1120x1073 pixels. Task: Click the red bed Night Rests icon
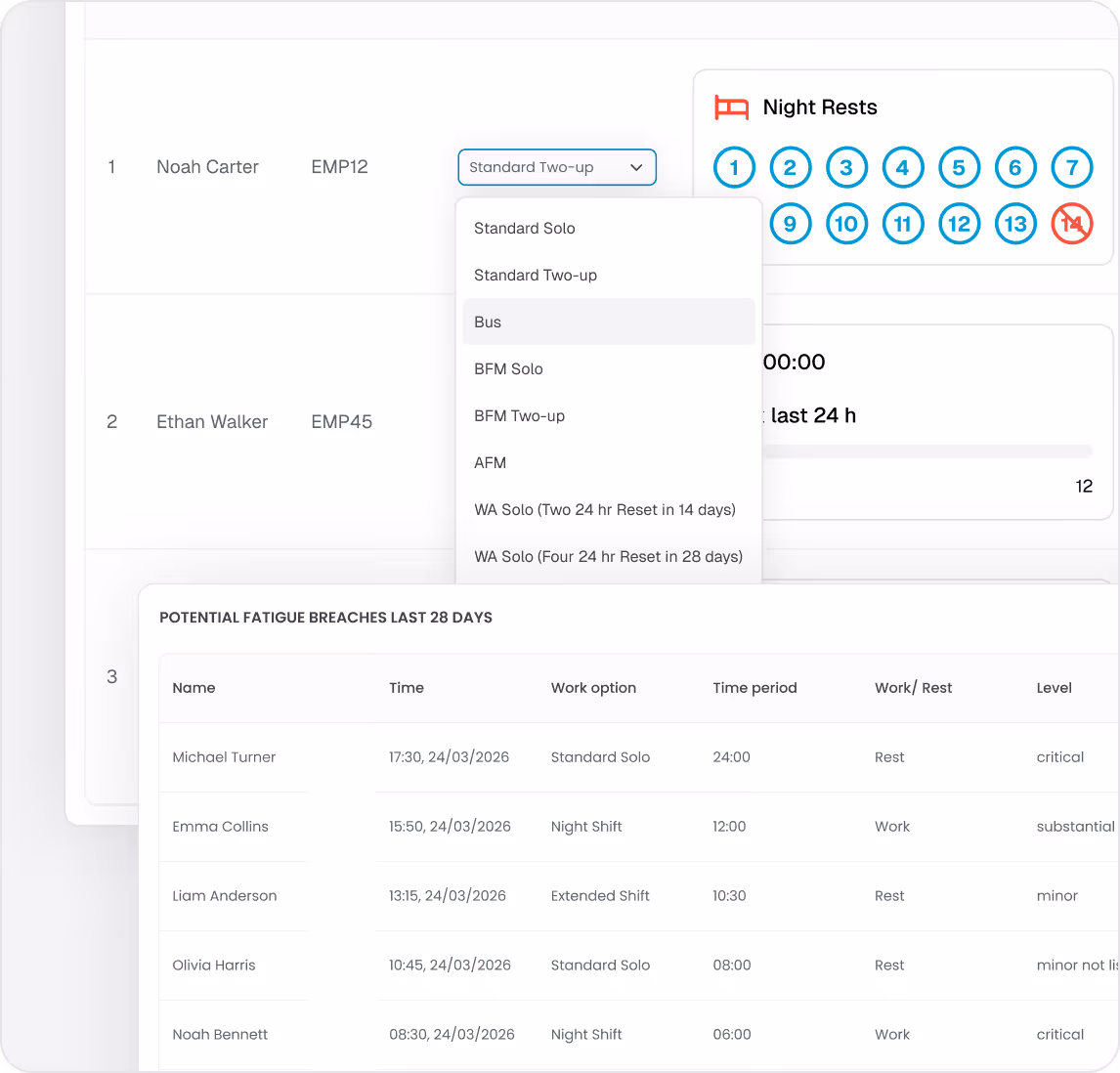pos(731,107)
